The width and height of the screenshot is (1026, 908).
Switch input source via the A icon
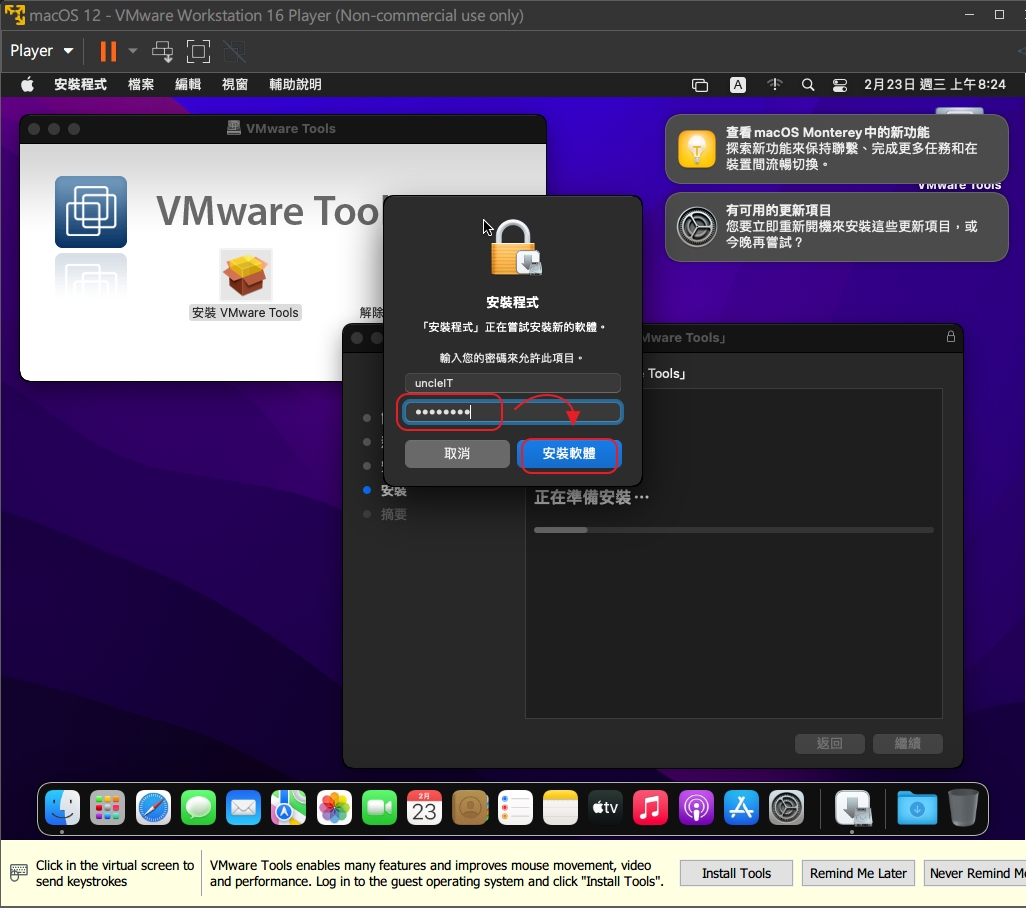tap(737, 85)
